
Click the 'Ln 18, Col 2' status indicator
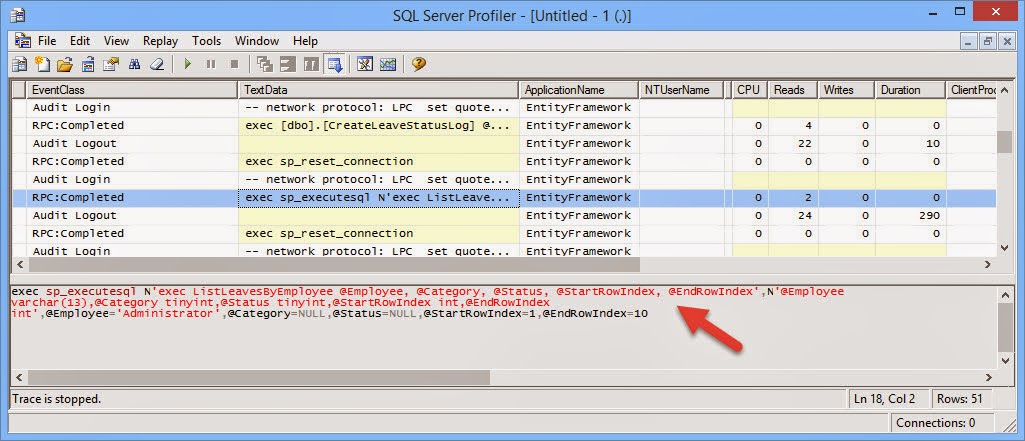point(884,399)
